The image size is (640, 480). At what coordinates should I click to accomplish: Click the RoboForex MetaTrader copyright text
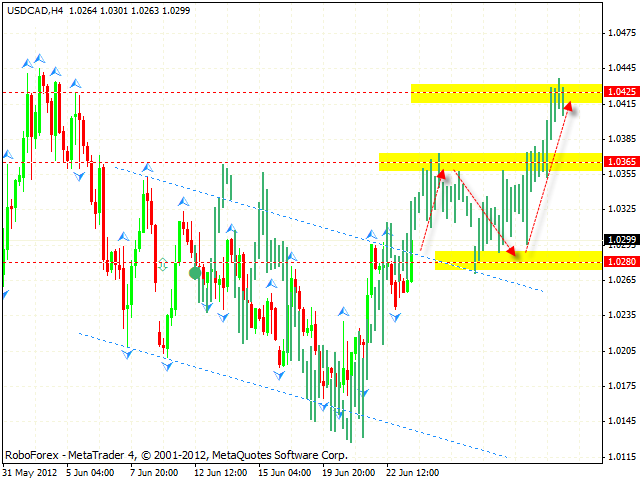coord(140,452)
